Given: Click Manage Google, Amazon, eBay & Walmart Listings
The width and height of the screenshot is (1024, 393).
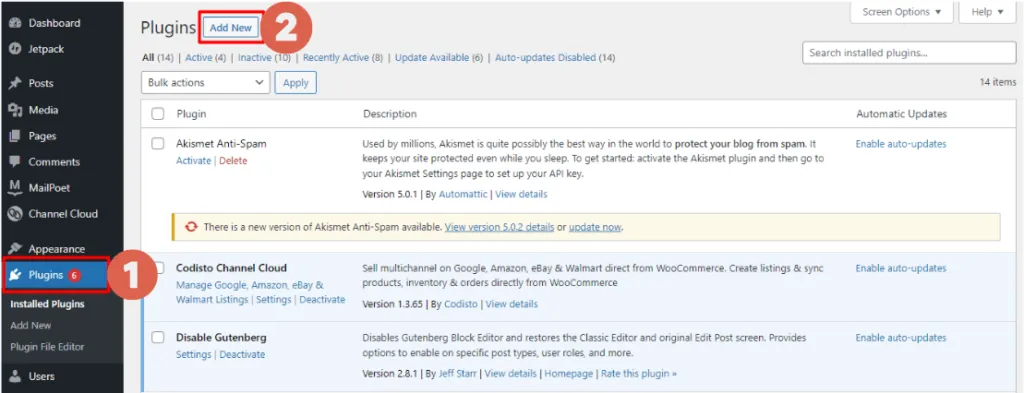Looking at the screenshot, I should [x=249, y=292].
